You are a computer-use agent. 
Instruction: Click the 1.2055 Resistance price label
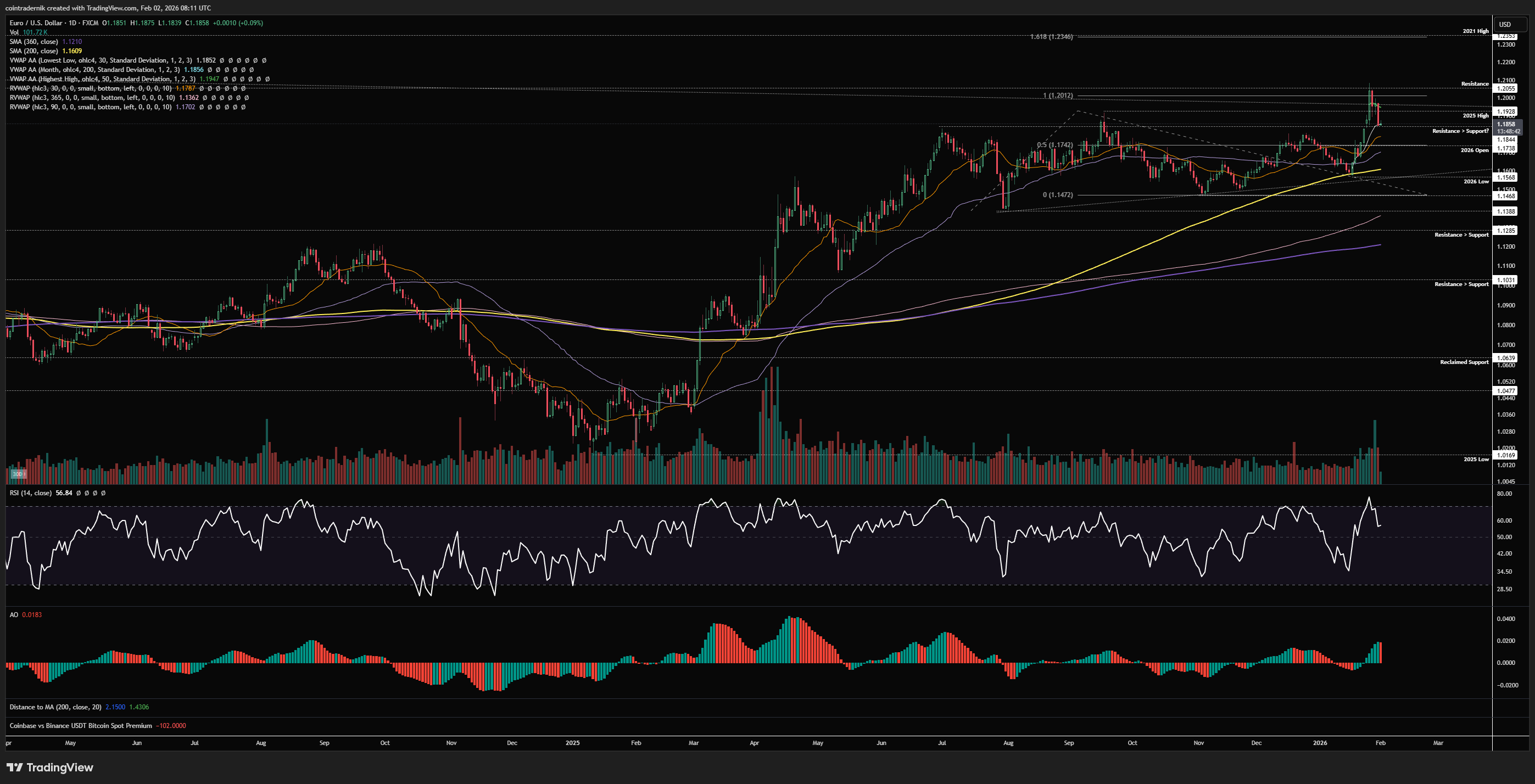click(1505, 88)
